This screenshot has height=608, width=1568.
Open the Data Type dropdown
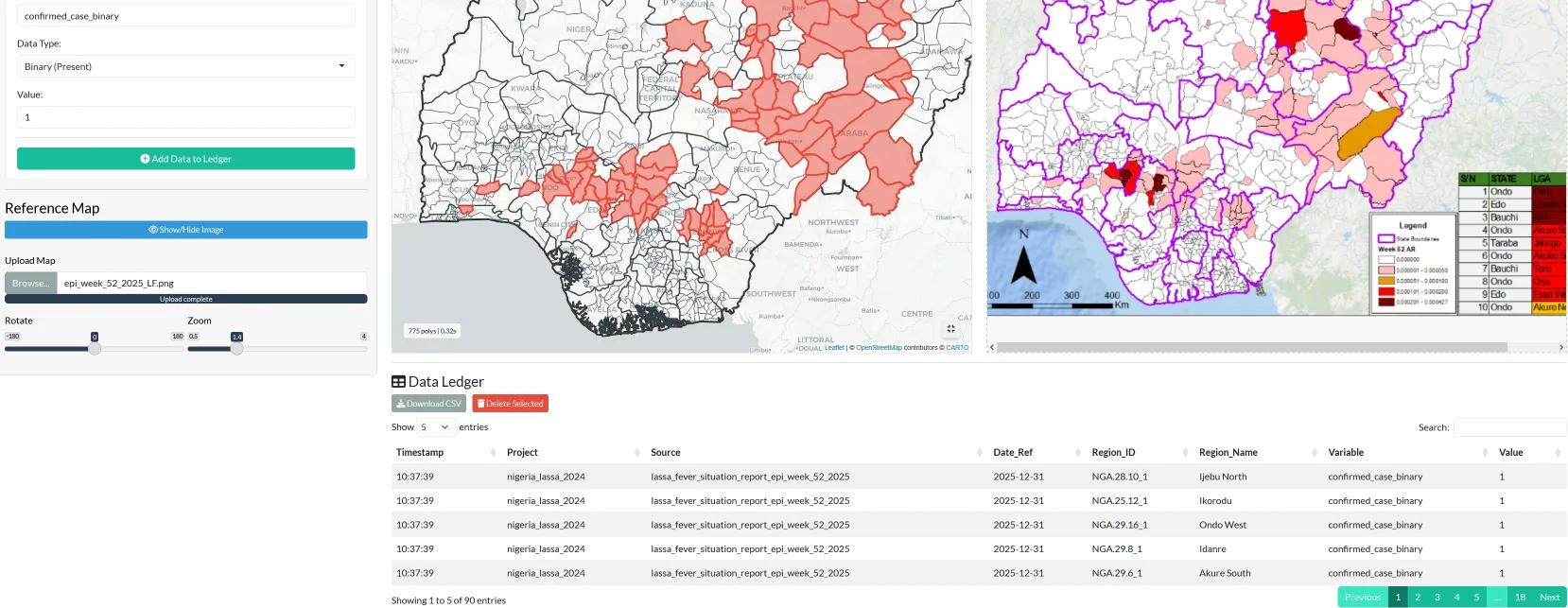tap(186, 66)
